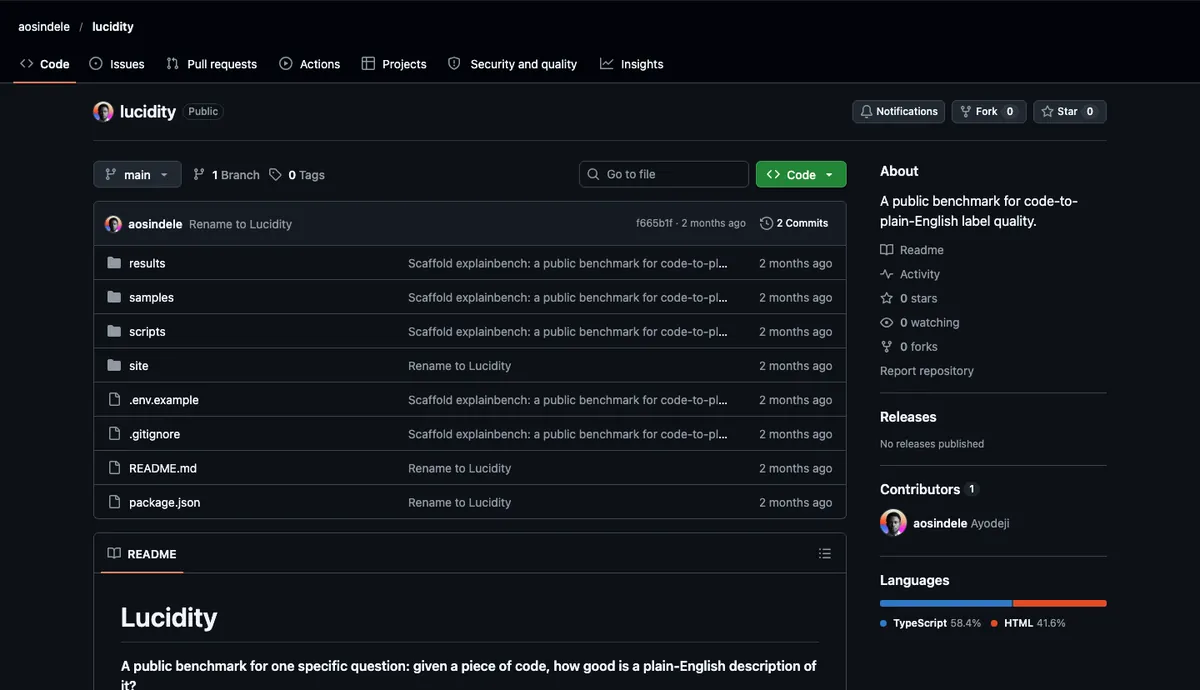Expand the green Code dropdown button
The image size is (1200, 690).
click(801, 174)
